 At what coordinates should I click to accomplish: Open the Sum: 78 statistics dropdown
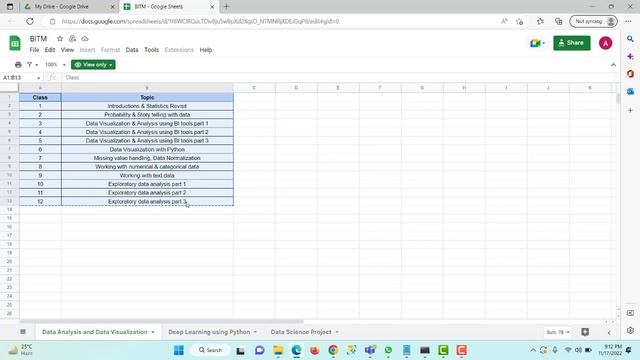coord(558,332)
